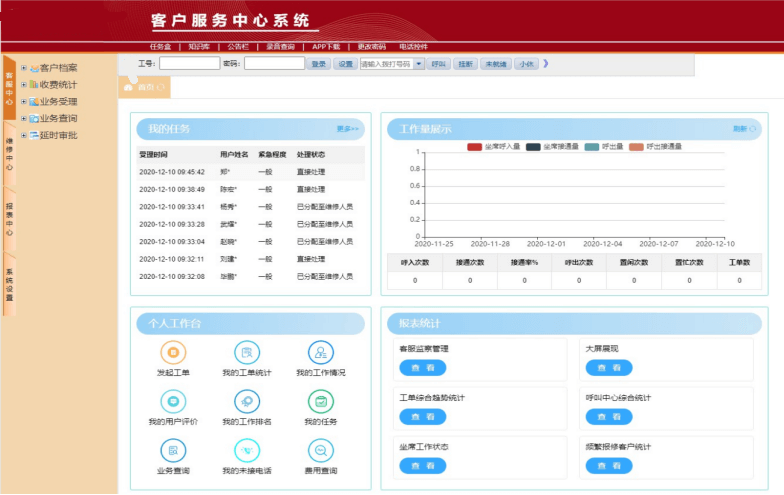
Task: Open 我的工作情况 icon
Action: (x=320, y=352)
